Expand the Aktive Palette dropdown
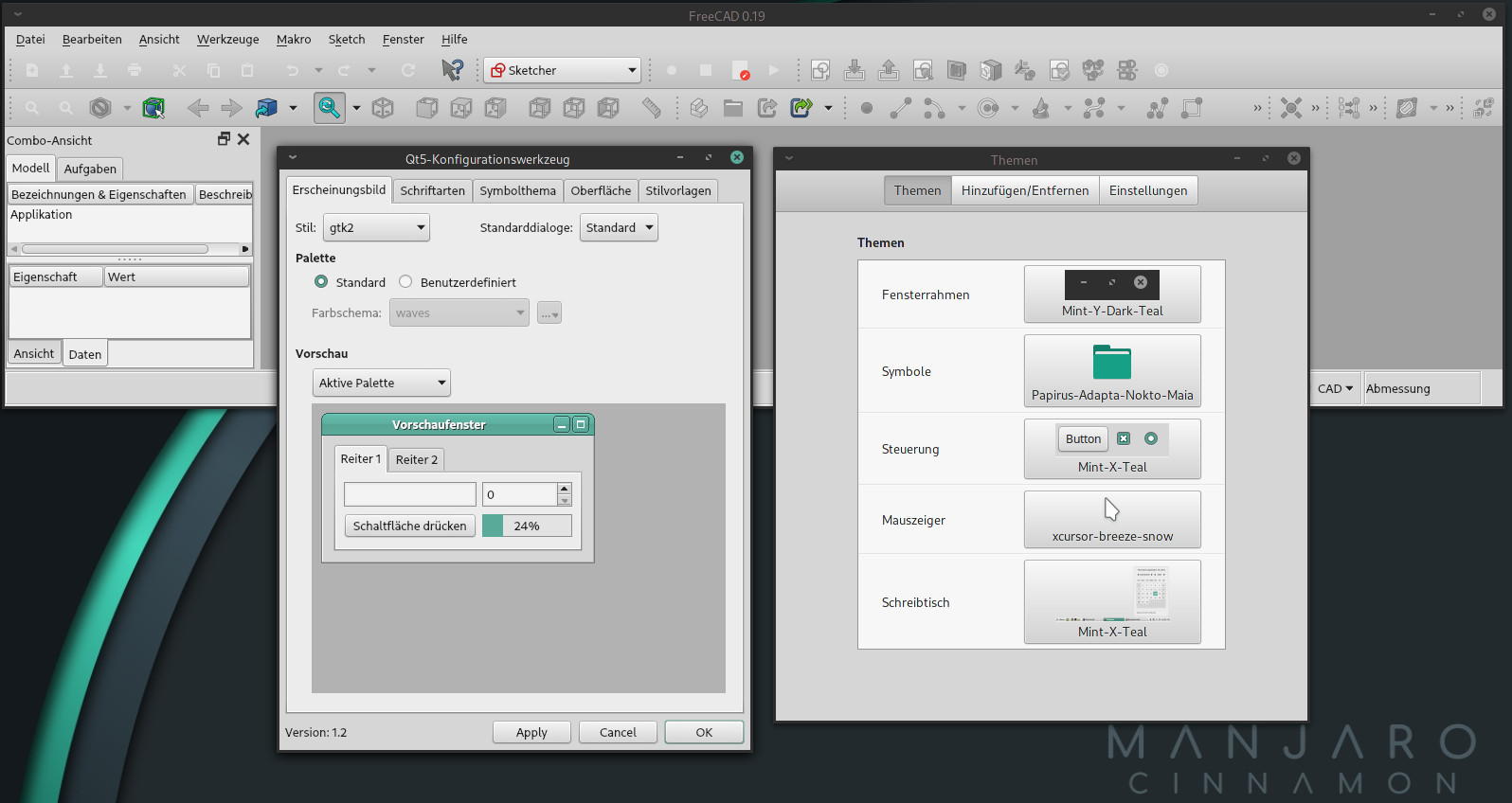The height and width of the screenshot is (803, 1512). pyautogui.click(x=381, y=383)
